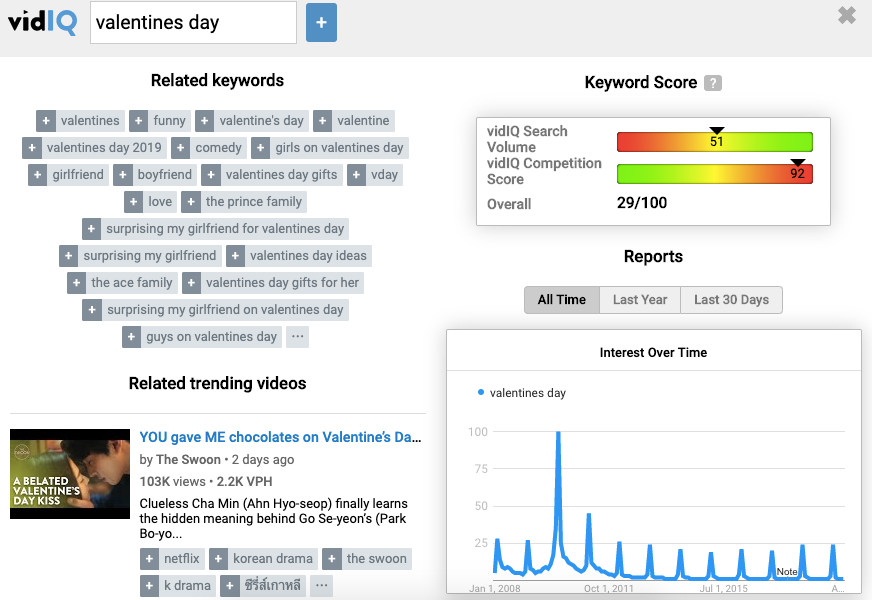The image size is (872, 600).
Task: Open the 'YOU gave ME chocolates' video link
Action: click(280, 437)
